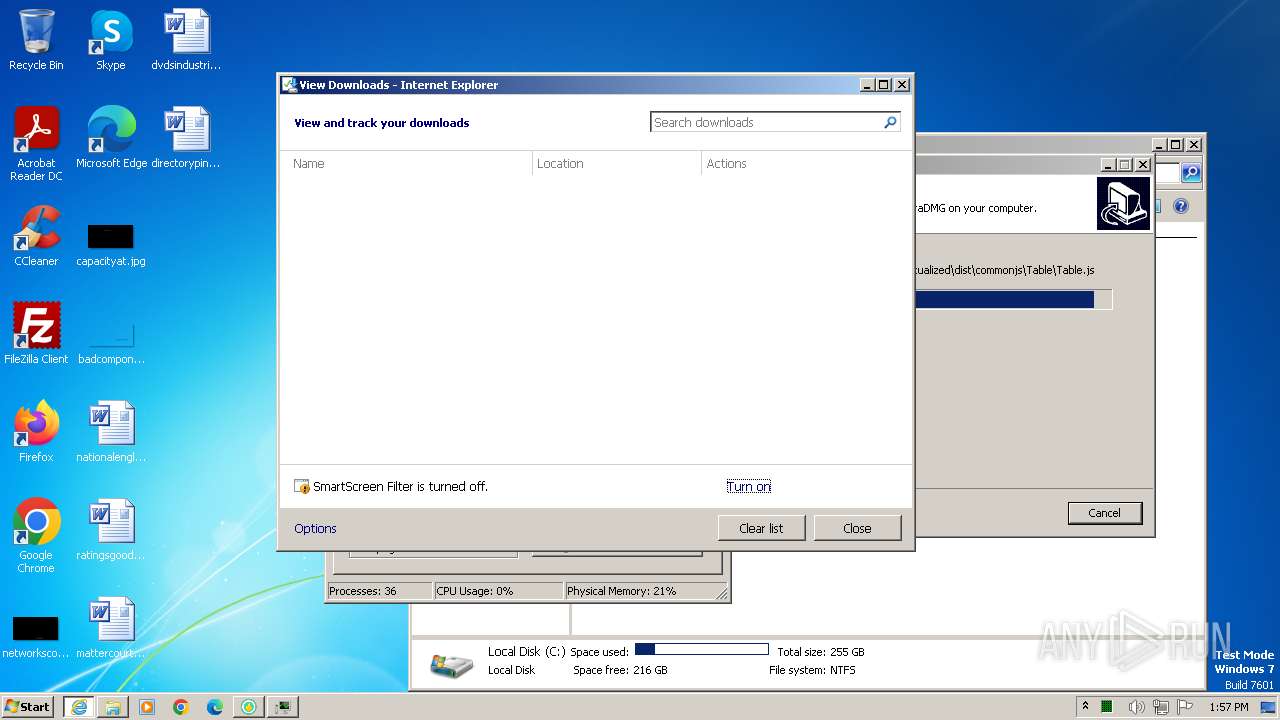
Task: Open downloads Options link
Action: (315, 529)
